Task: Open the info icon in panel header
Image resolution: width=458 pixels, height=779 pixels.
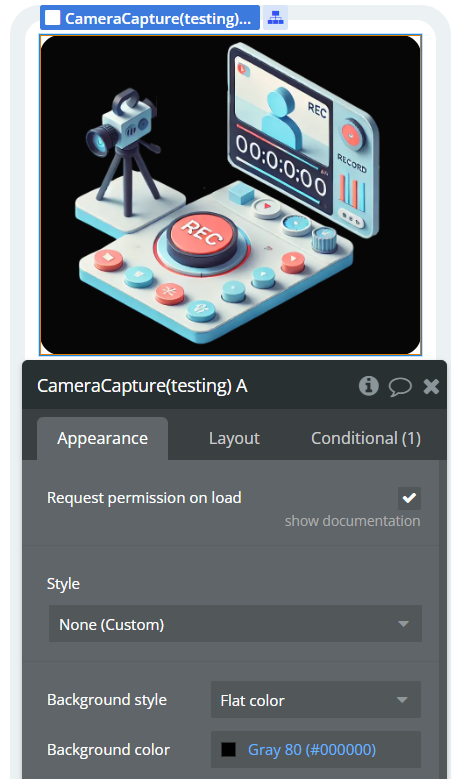Action: [x=369, y=386]
